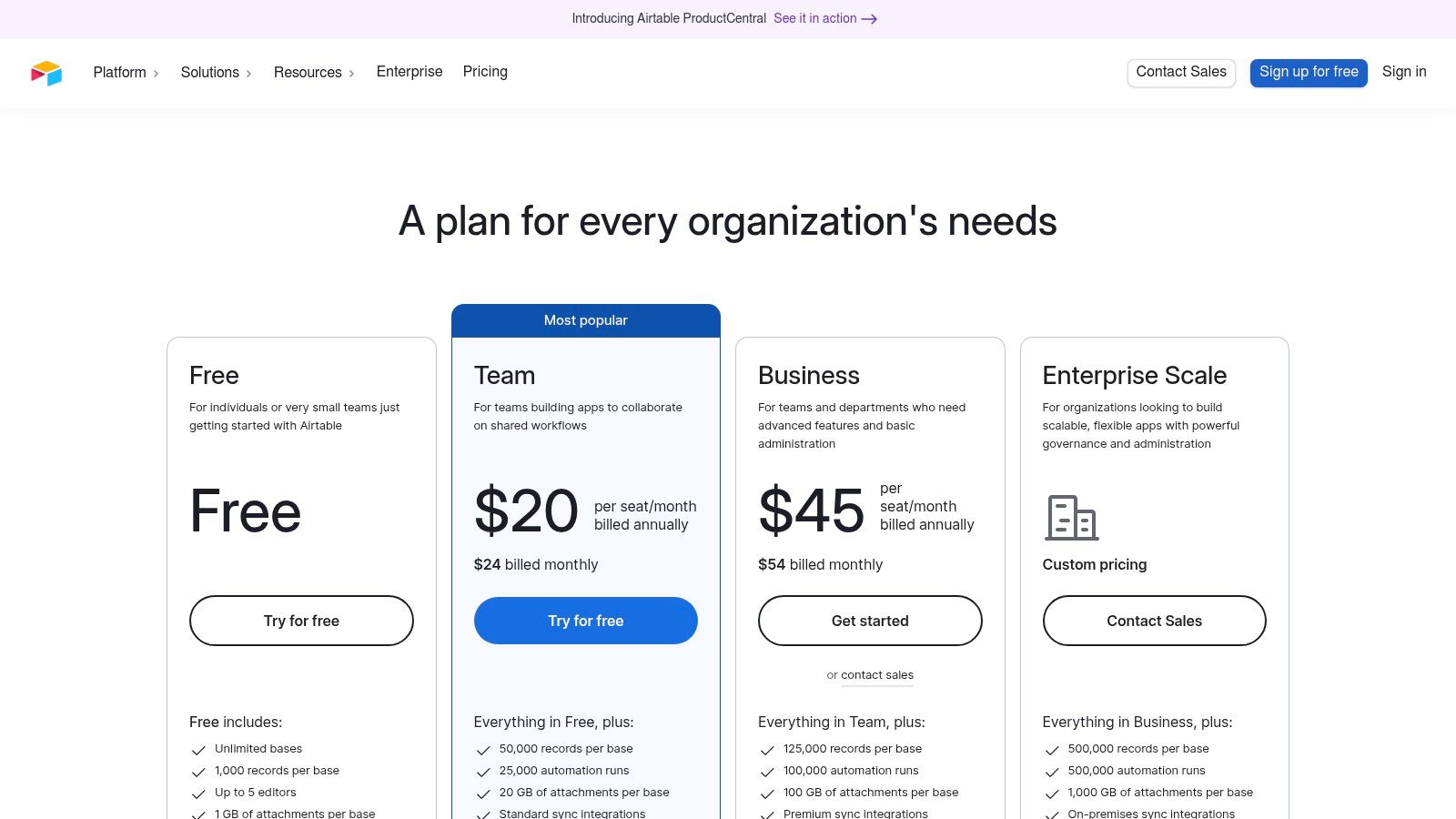Viewport: 1456px width, 819px height.
Task: Click the Airtable logo icon
Action: (46, 73)
